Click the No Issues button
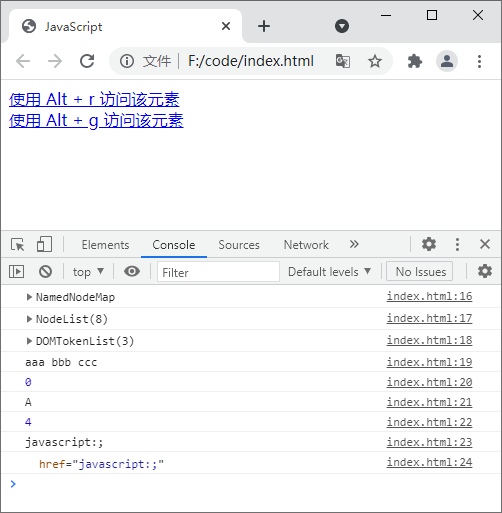 [x=420, y=272]
